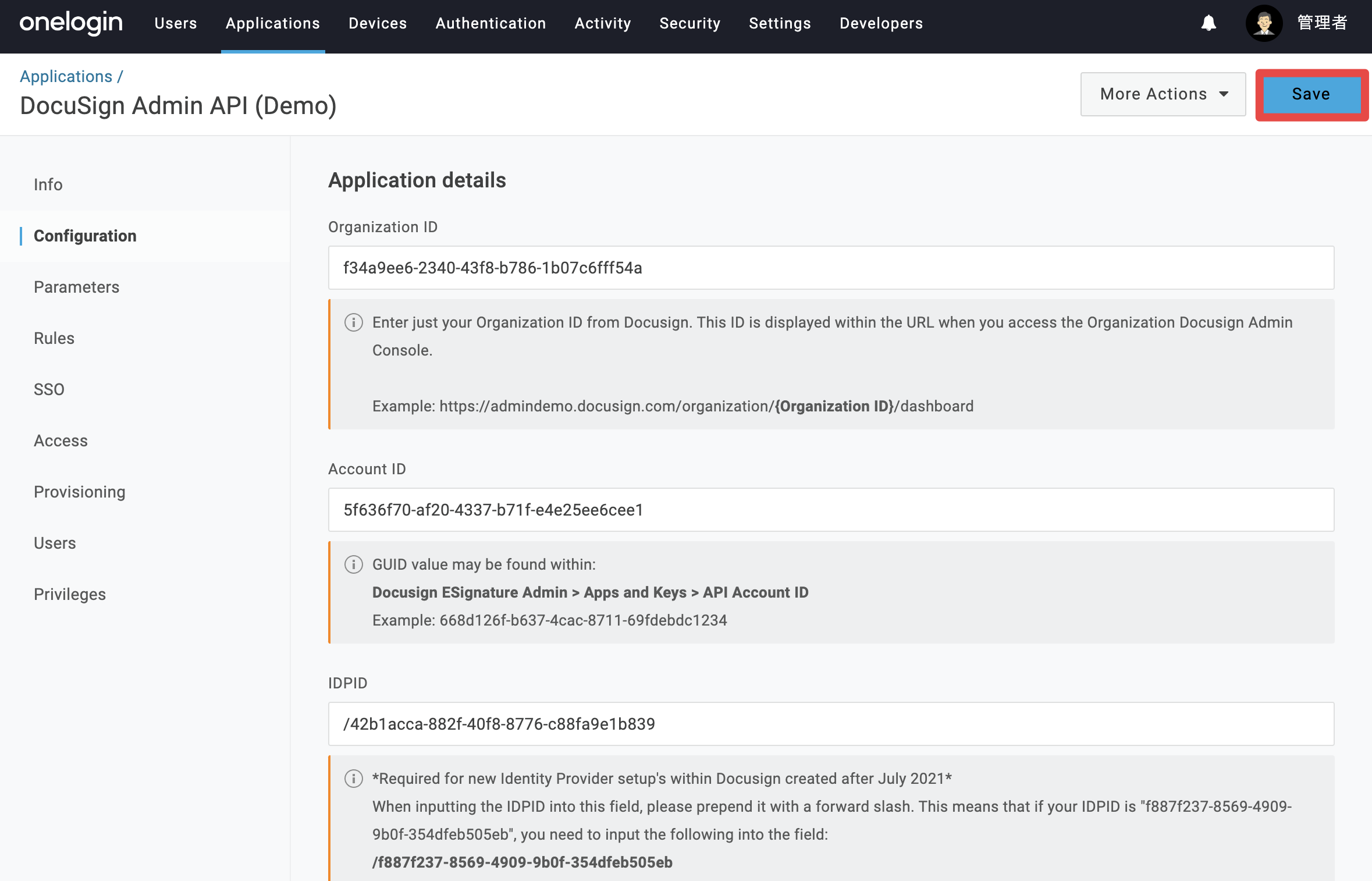Follow the Applications breadcrumb link
Viewport: 1372px width, 881px height.
66,76
